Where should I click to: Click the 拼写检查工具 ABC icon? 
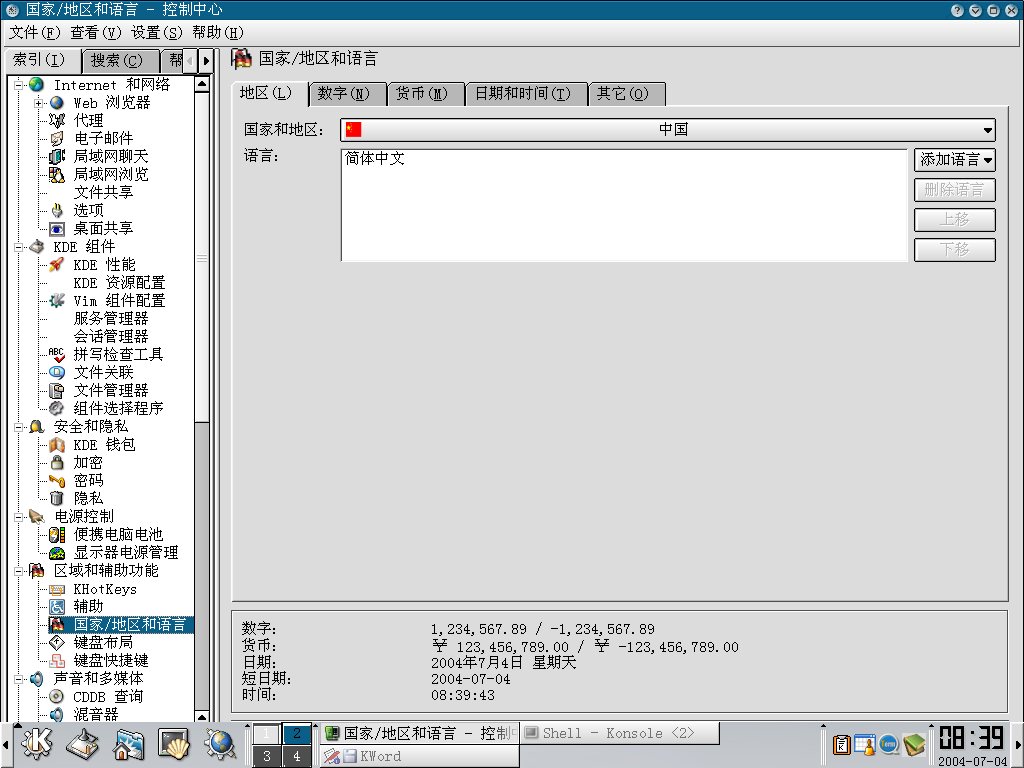(57, 355)
